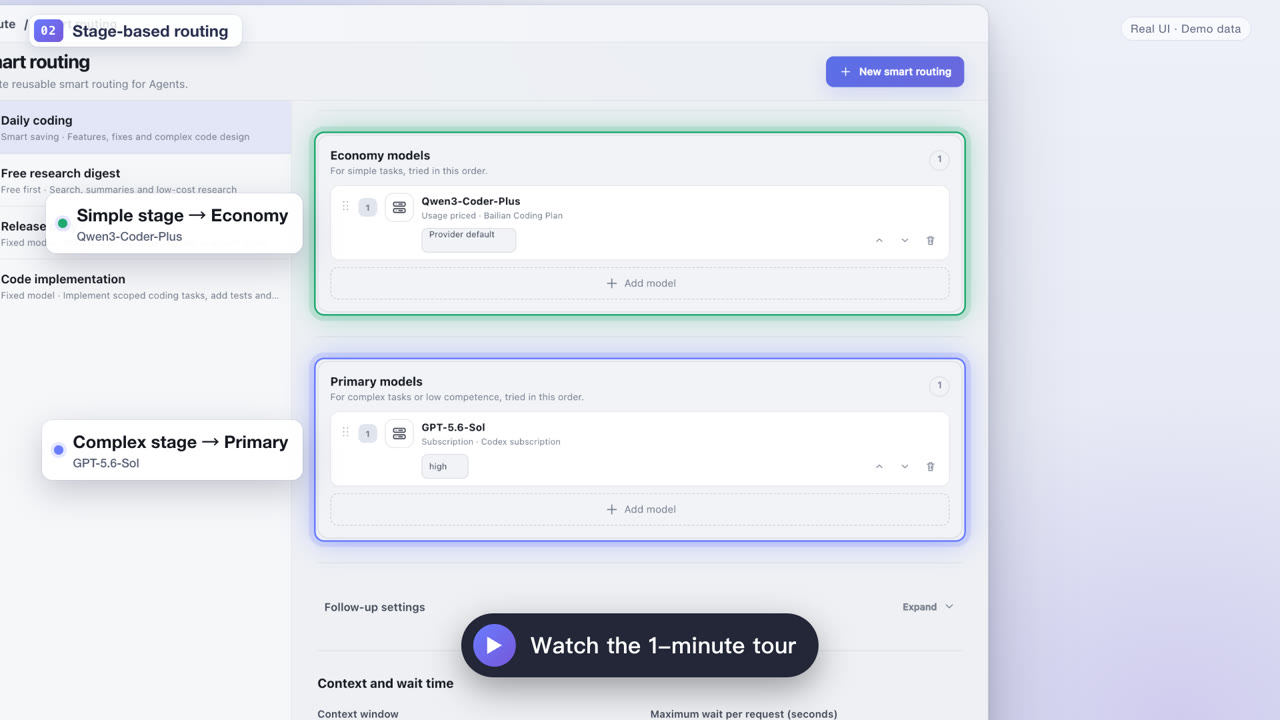Screen dimensions: 1280x720
Task: Move Qwen3-Coder-Plus up in order
Action: click(x=879, y=241)
